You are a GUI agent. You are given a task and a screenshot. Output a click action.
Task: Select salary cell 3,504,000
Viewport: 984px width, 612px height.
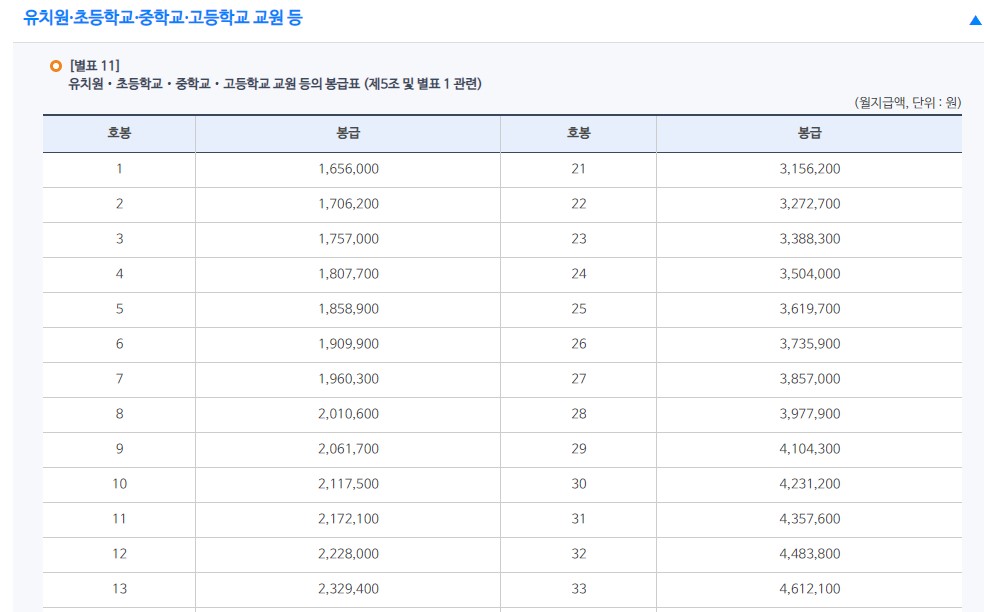[810, 274]
